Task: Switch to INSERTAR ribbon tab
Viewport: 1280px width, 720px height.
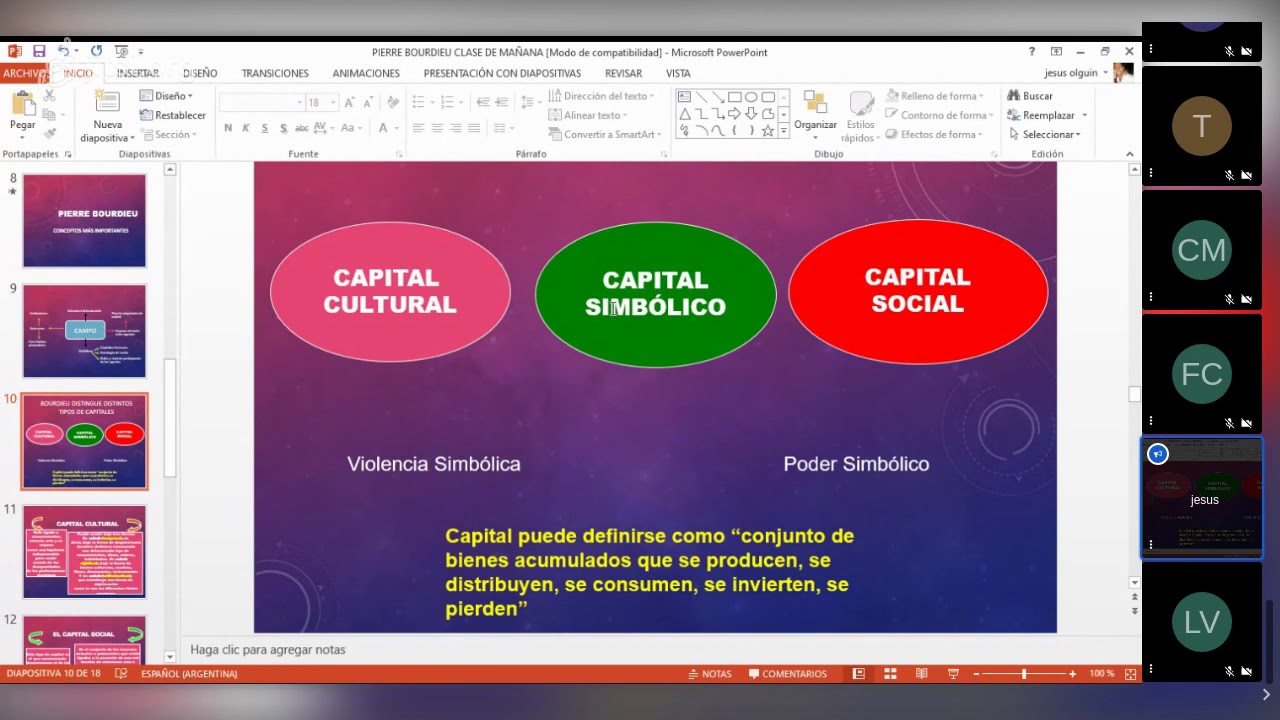Action: (138, 73)
